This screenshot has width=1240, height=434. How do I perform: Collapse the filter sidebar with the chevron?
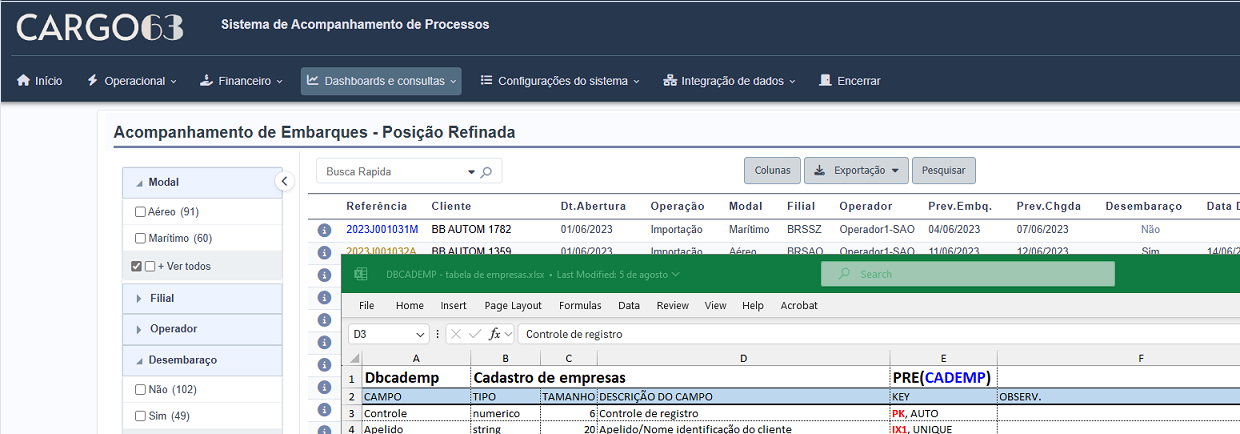(284, 181)
